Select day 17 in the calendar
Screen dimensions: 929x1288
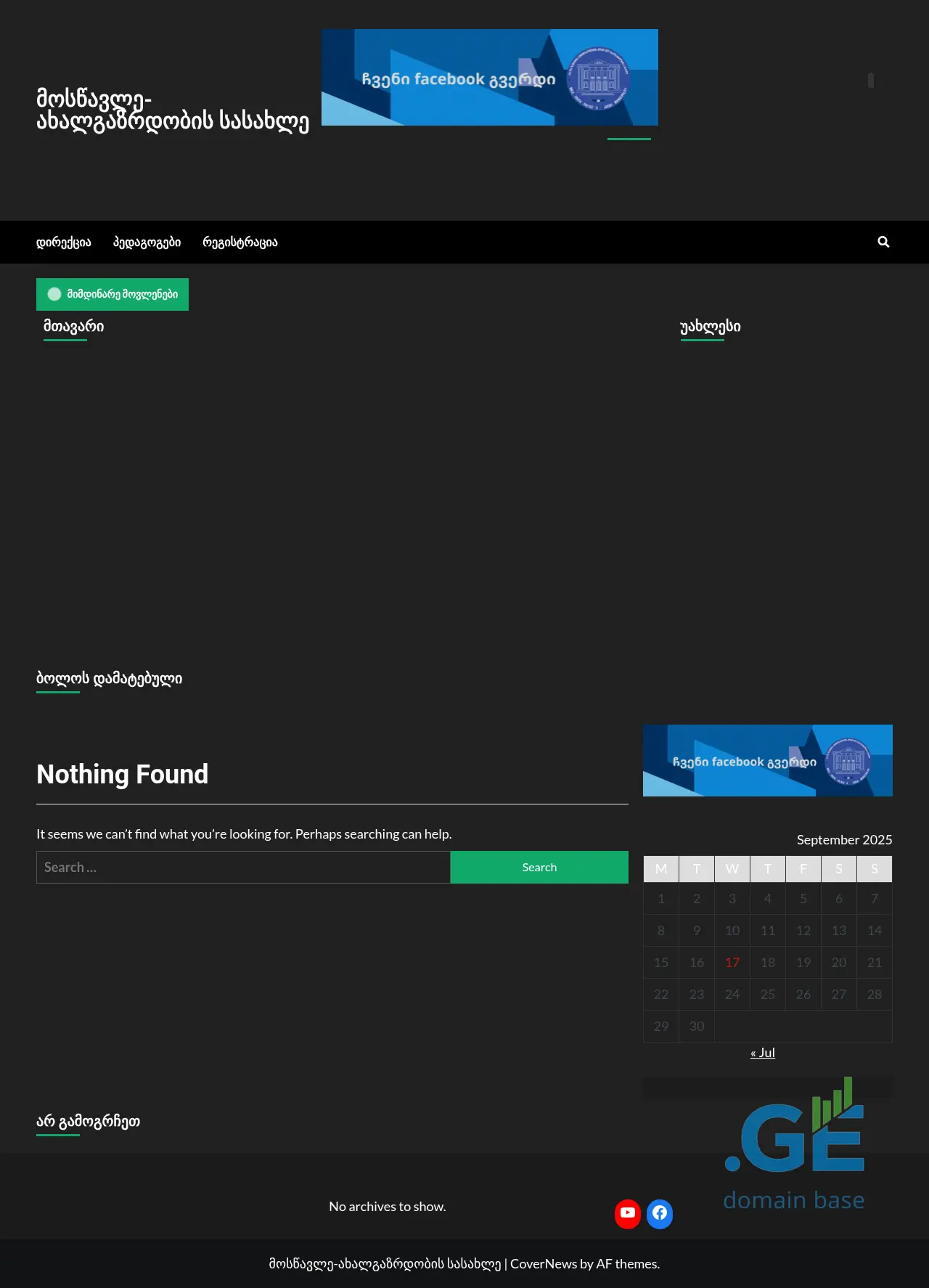pyautogui.click(x=732, y=963)
